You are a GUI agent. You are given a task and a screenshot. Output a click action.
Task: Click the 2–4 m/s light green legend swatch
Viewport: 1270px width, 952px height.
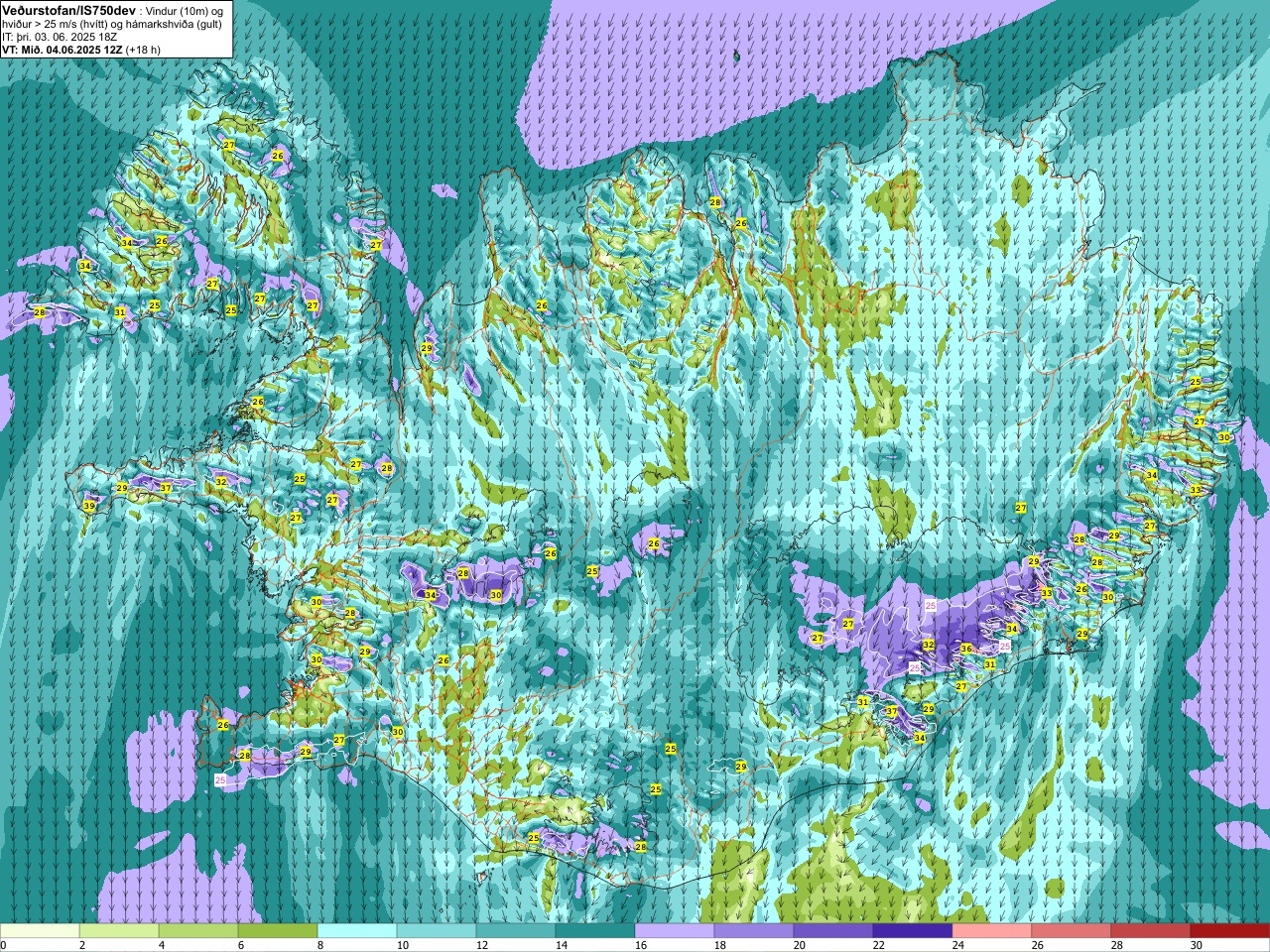pos(119,931)
